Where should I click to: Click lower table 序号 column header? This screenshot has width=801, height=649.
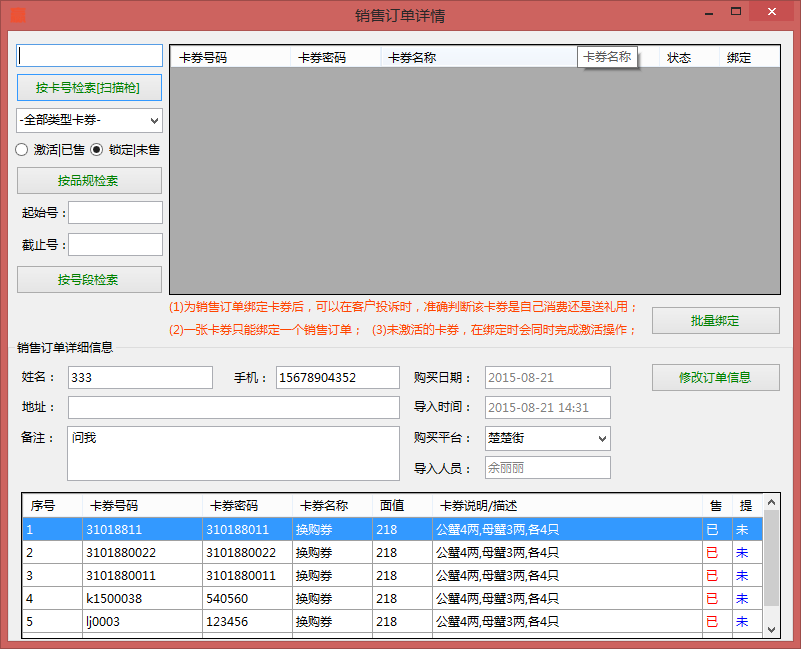pos(53,506)
